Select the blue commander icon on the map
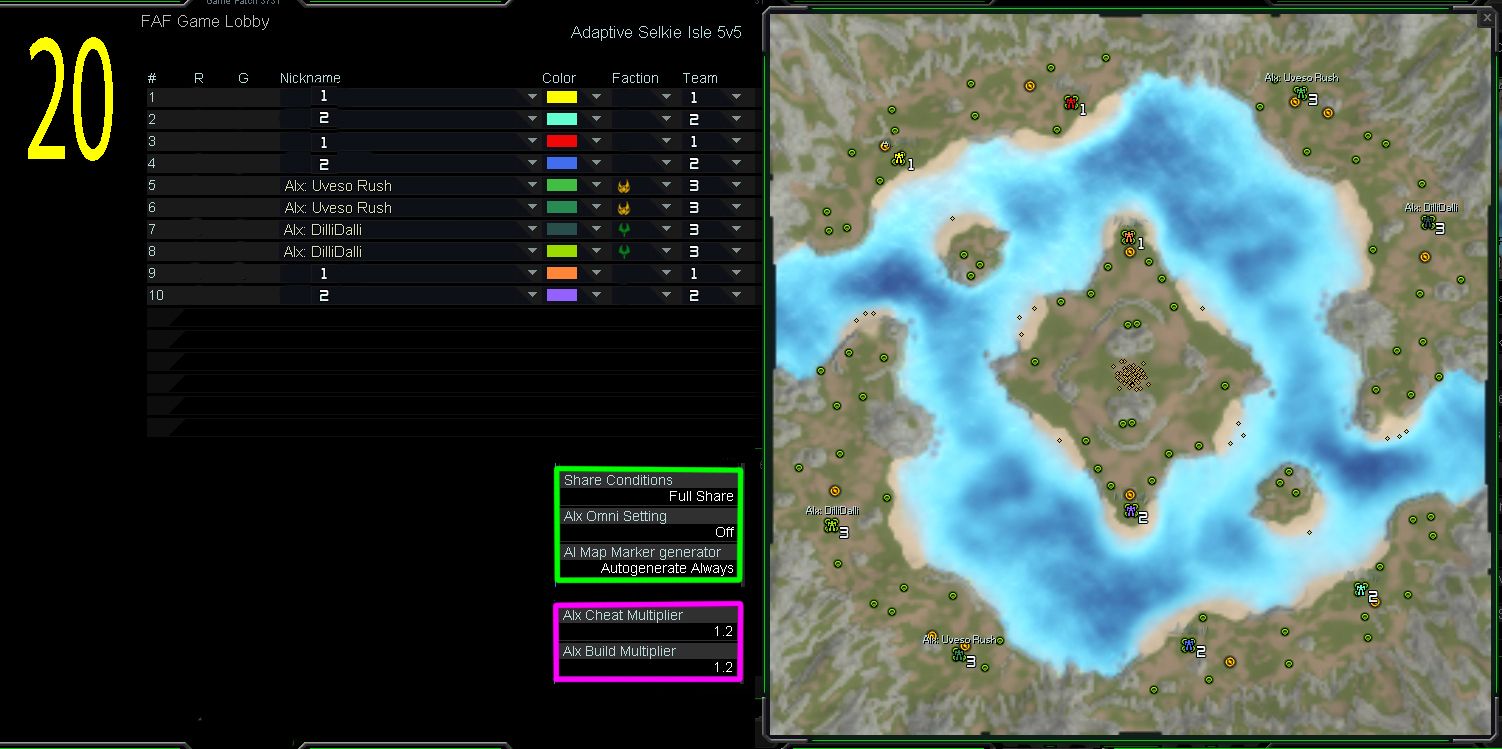1502x749 pixels. coord(1188,645)
